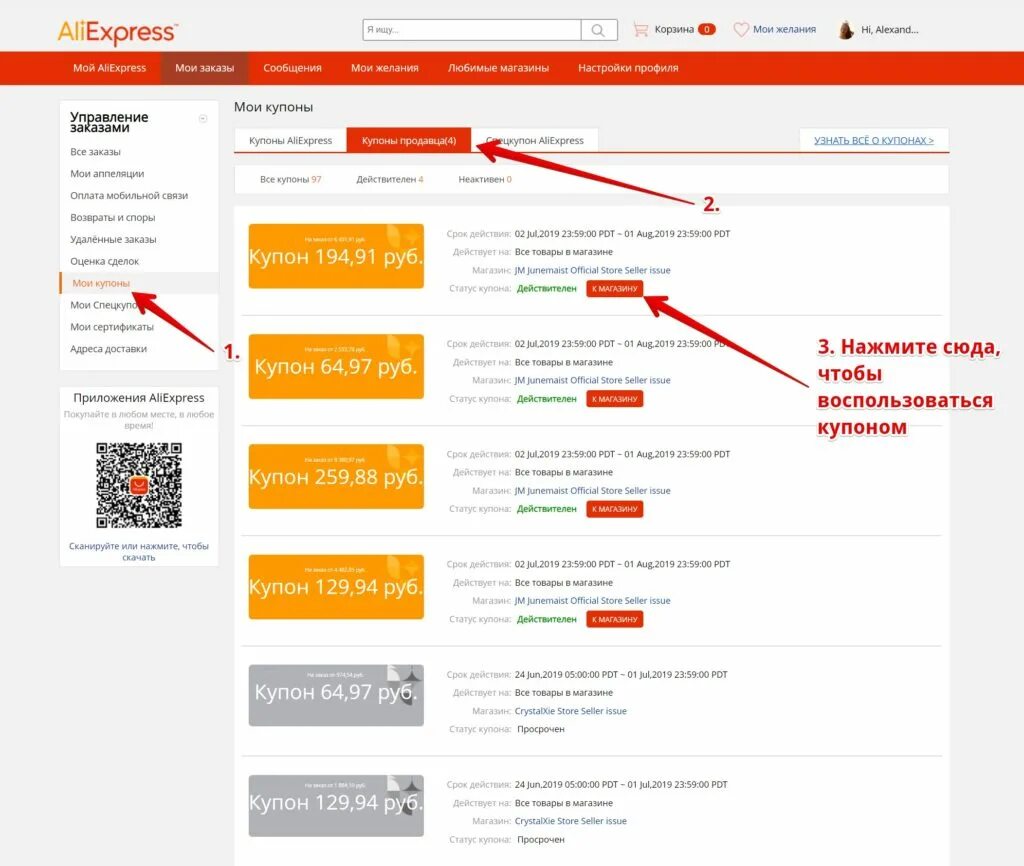Screen dimensions: 1024x866
Task: Open Мои апелляции in sidebar
Action: 107,174
